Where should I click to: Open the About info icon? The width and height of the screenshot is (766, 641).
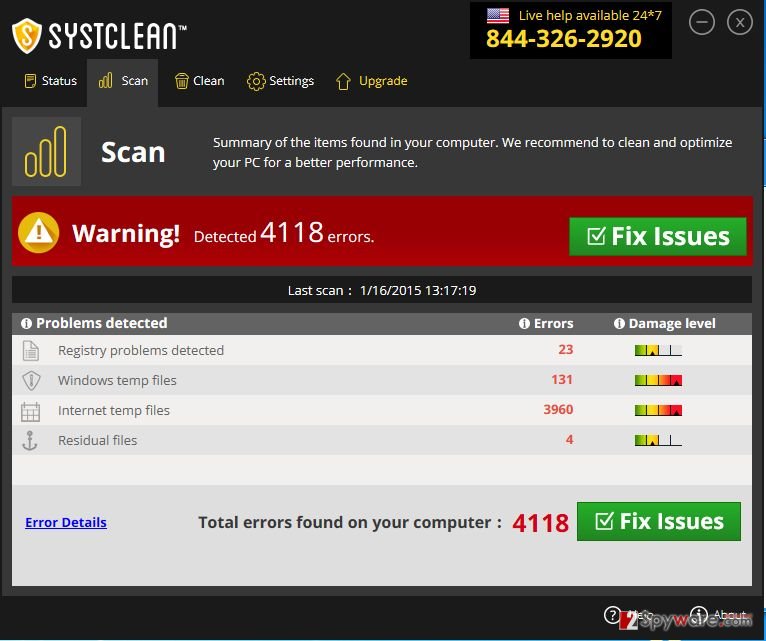(699, 614)
